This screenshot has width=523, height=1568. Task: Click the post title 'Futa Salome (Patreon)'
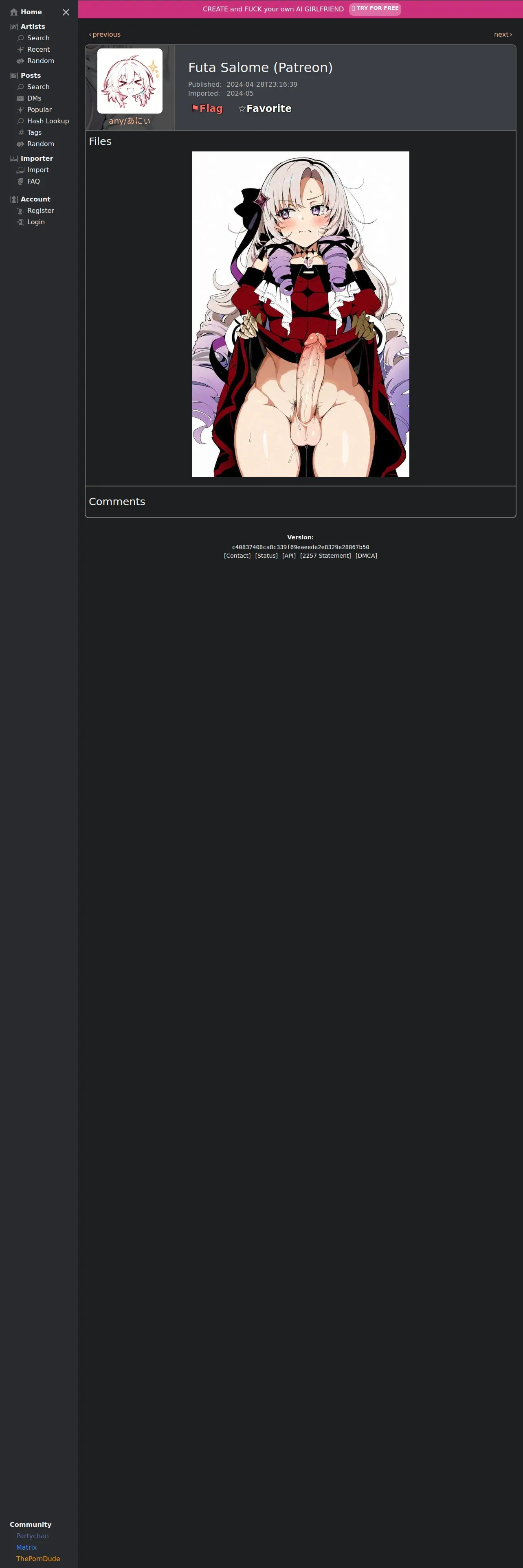coord(261,68)
